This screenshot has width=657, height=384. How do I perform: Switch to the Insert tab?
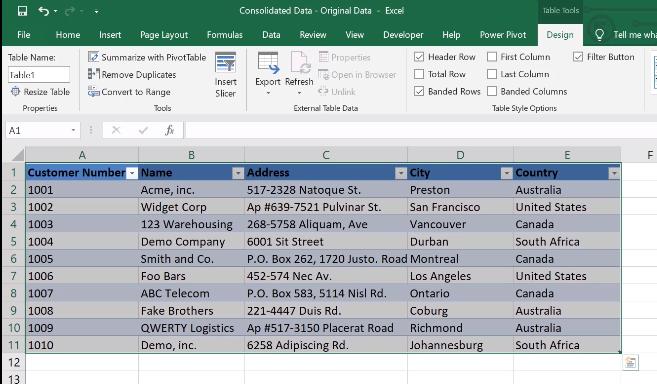click(110, 35)
